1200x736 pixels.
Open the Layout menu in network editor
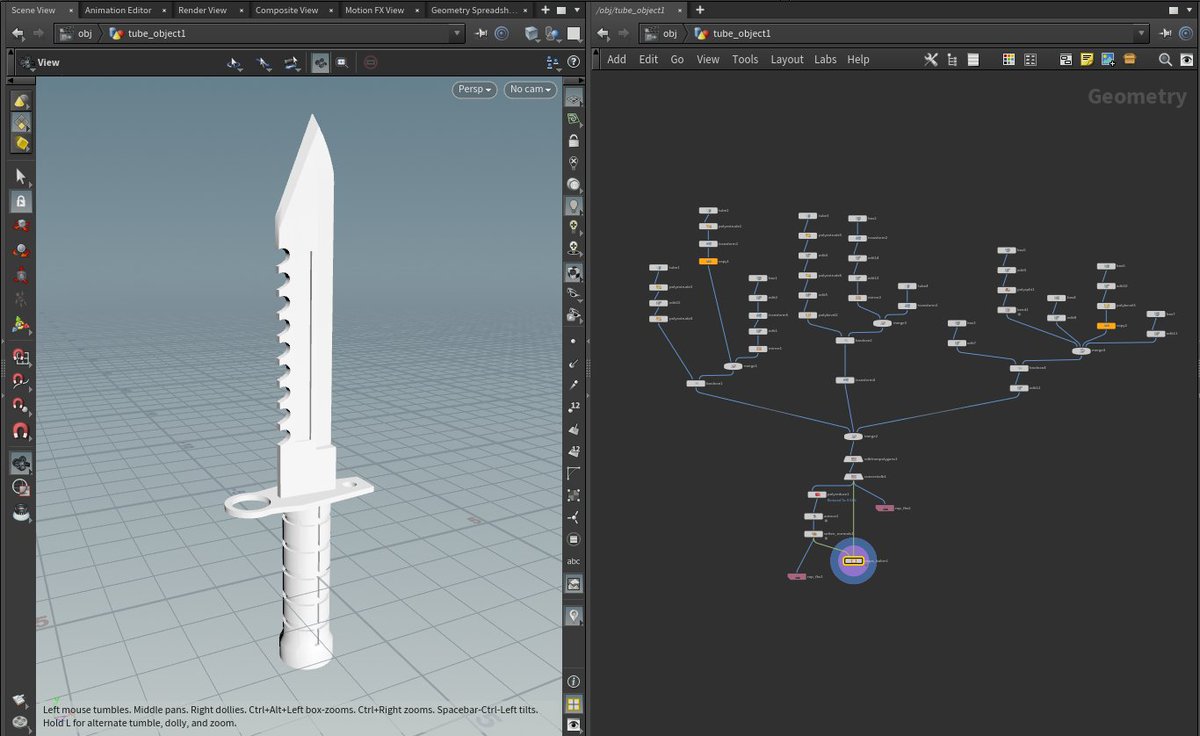coord(787,59)
